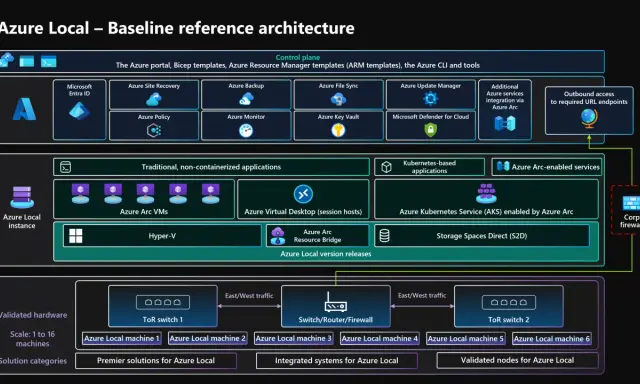Image resolution: width=640 pixels, height=384 pixels.
Task: Click the Azure Update Manager gear icon
Action: [x=431, y=98]
